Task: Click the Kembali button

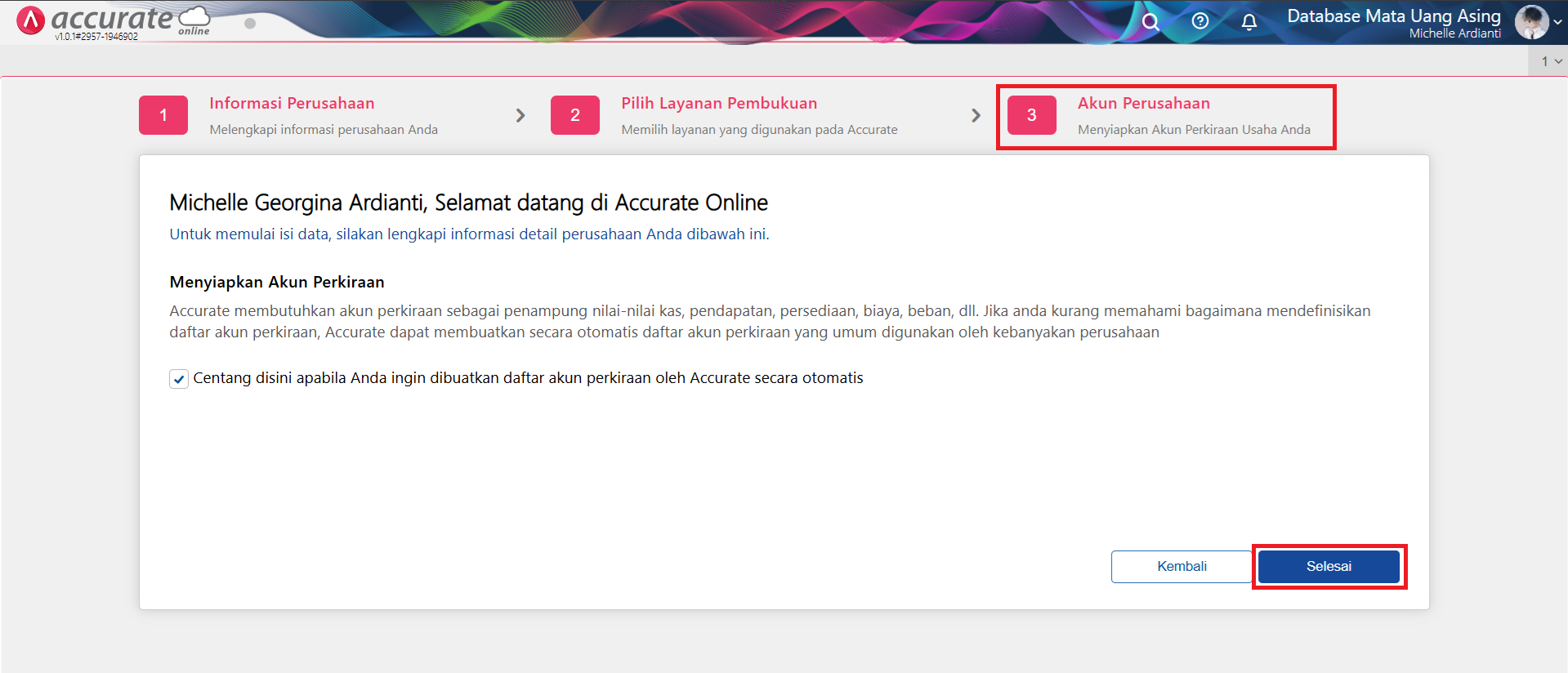Action: coord(1182,566)
